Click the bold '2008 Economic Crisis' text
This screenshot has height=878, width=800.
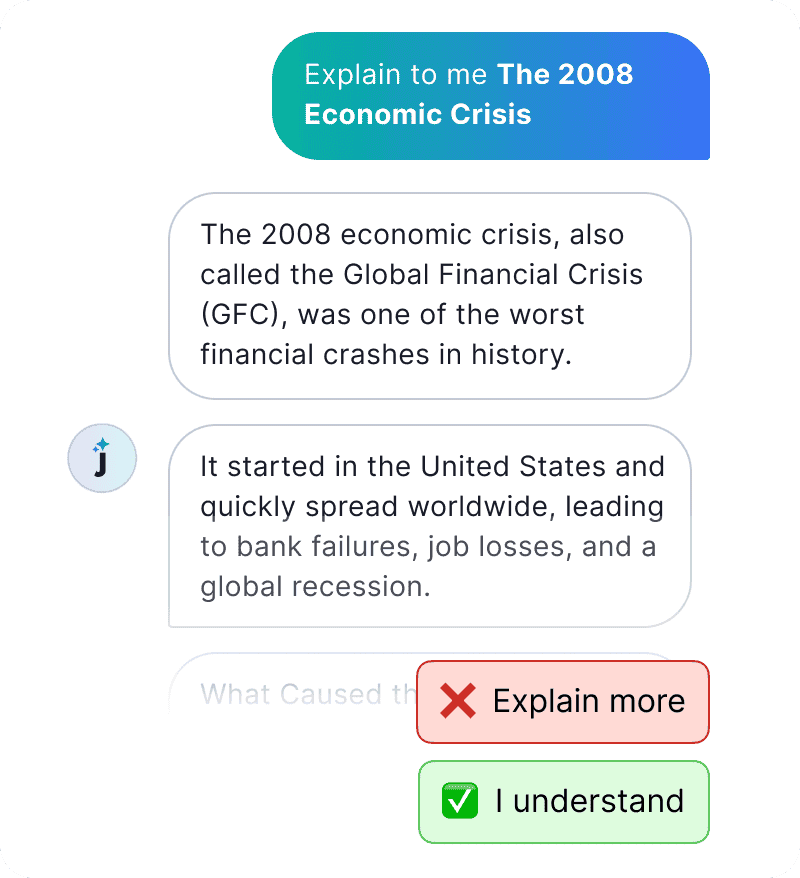tap(469, 94)
